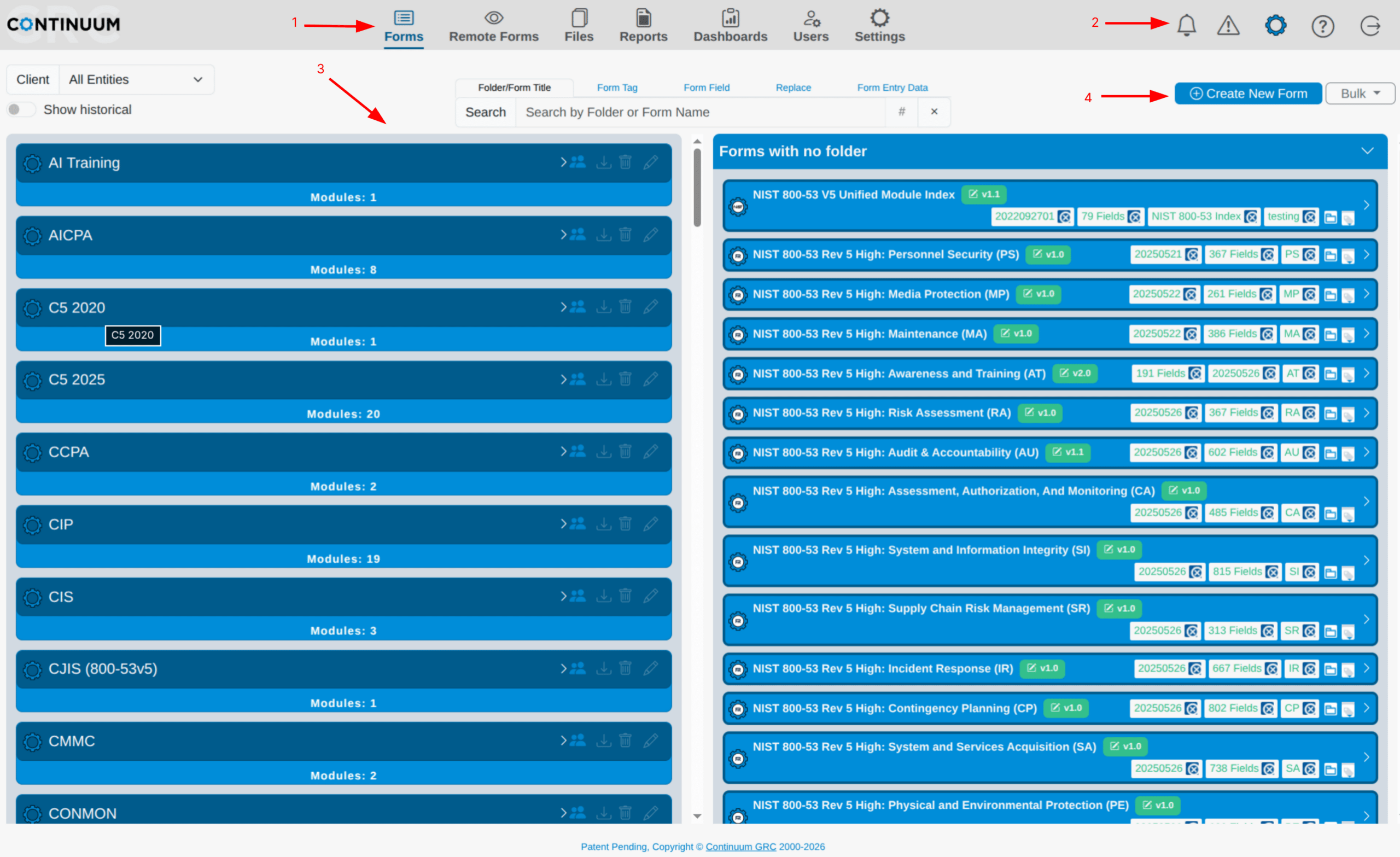Edit the AI Training folder with pencil icon

coord(651,162)
